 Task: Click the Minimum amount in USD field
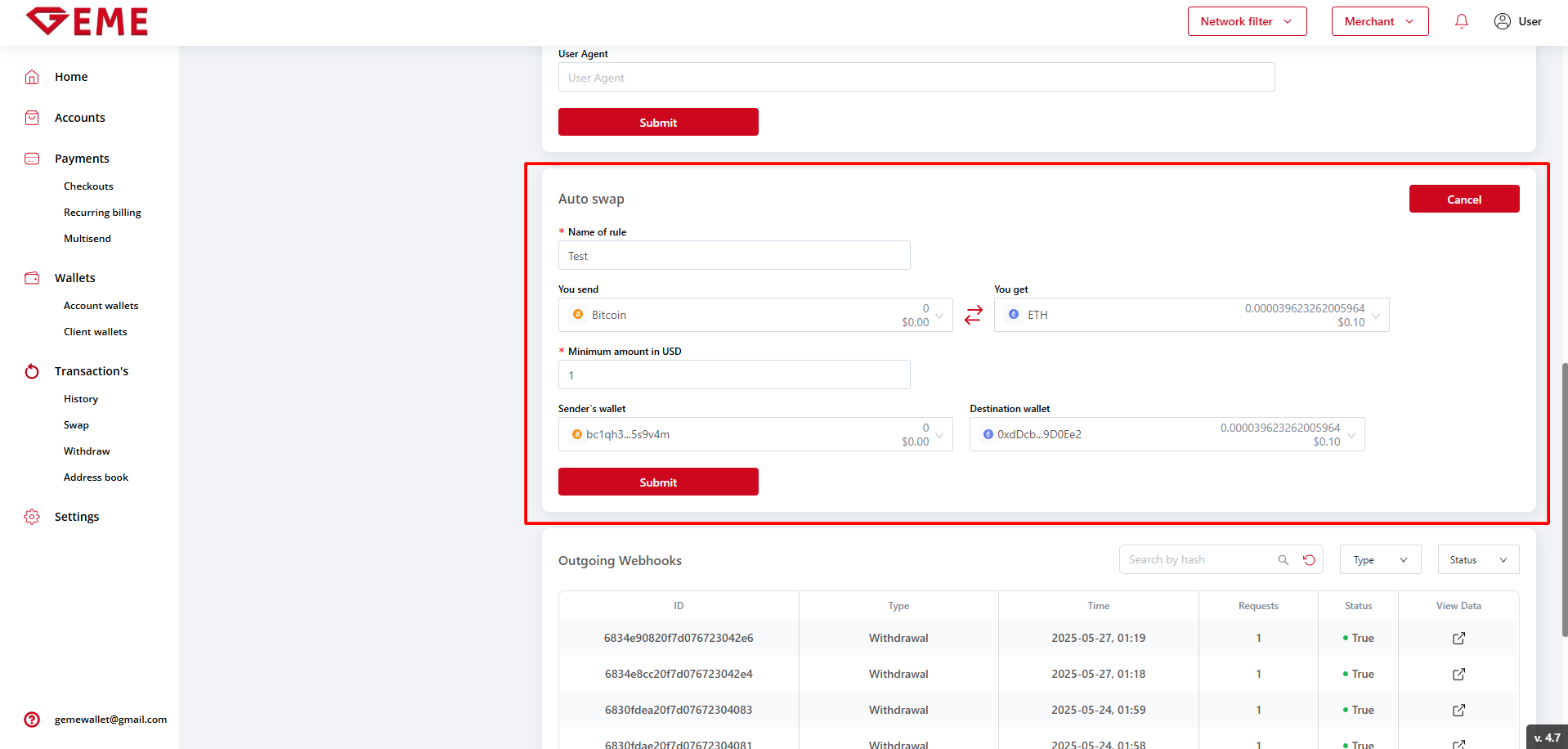pos(733,375)
